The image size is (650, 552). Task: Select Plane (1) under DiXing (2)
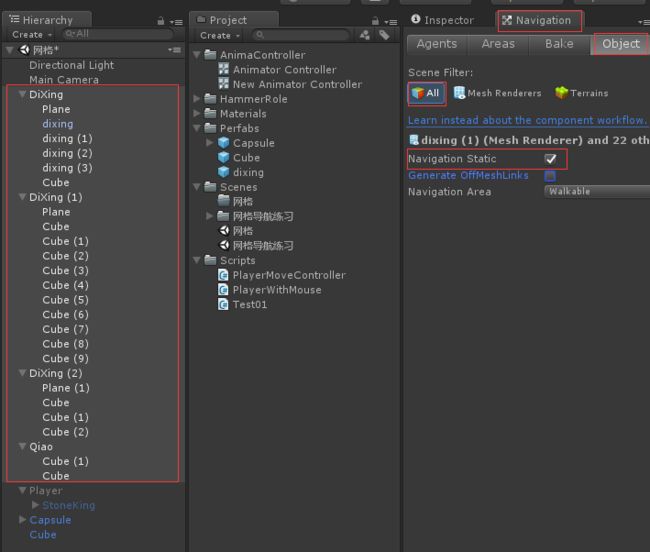point(65,388)
